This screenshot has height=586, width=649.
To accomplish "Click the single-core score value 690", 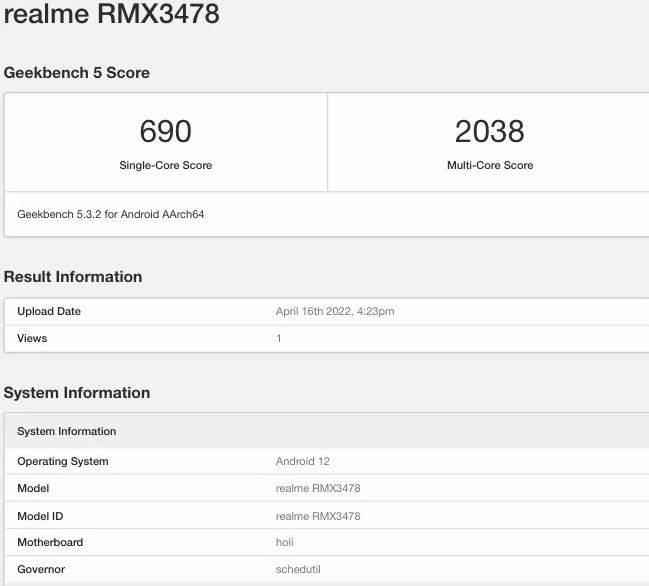I will point(166,131).
